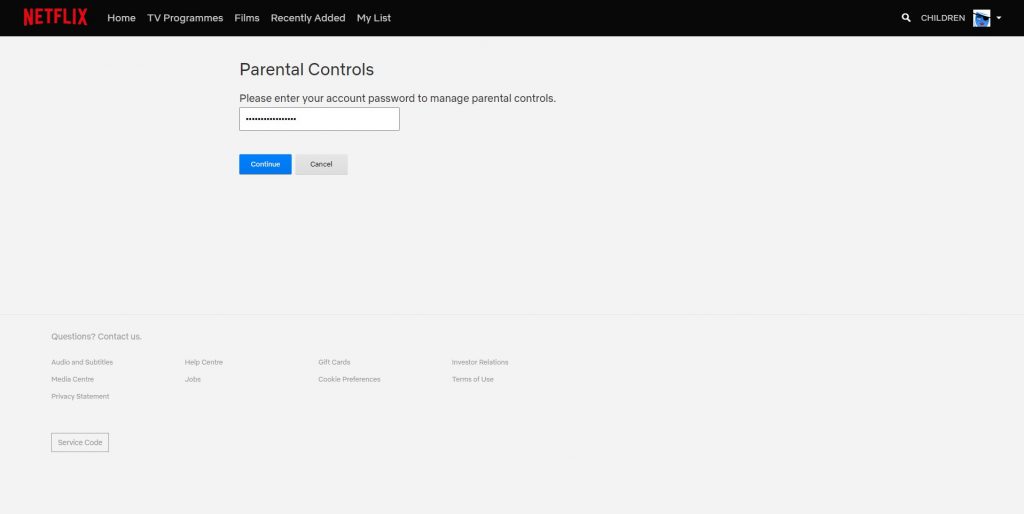The image size is (1024, 514).
Task: Open the Investor Relations link
Action: tap(480, 362)
